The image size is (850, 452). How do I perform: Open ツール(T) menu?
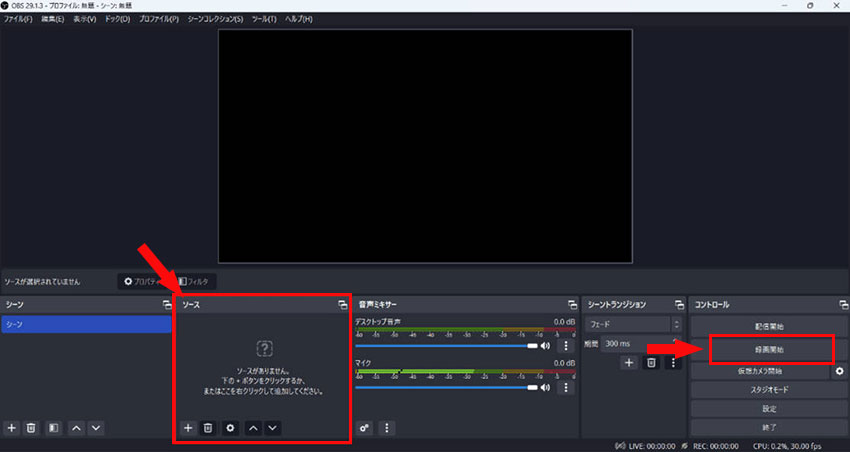pyautogui.click(x=264, y=19)
